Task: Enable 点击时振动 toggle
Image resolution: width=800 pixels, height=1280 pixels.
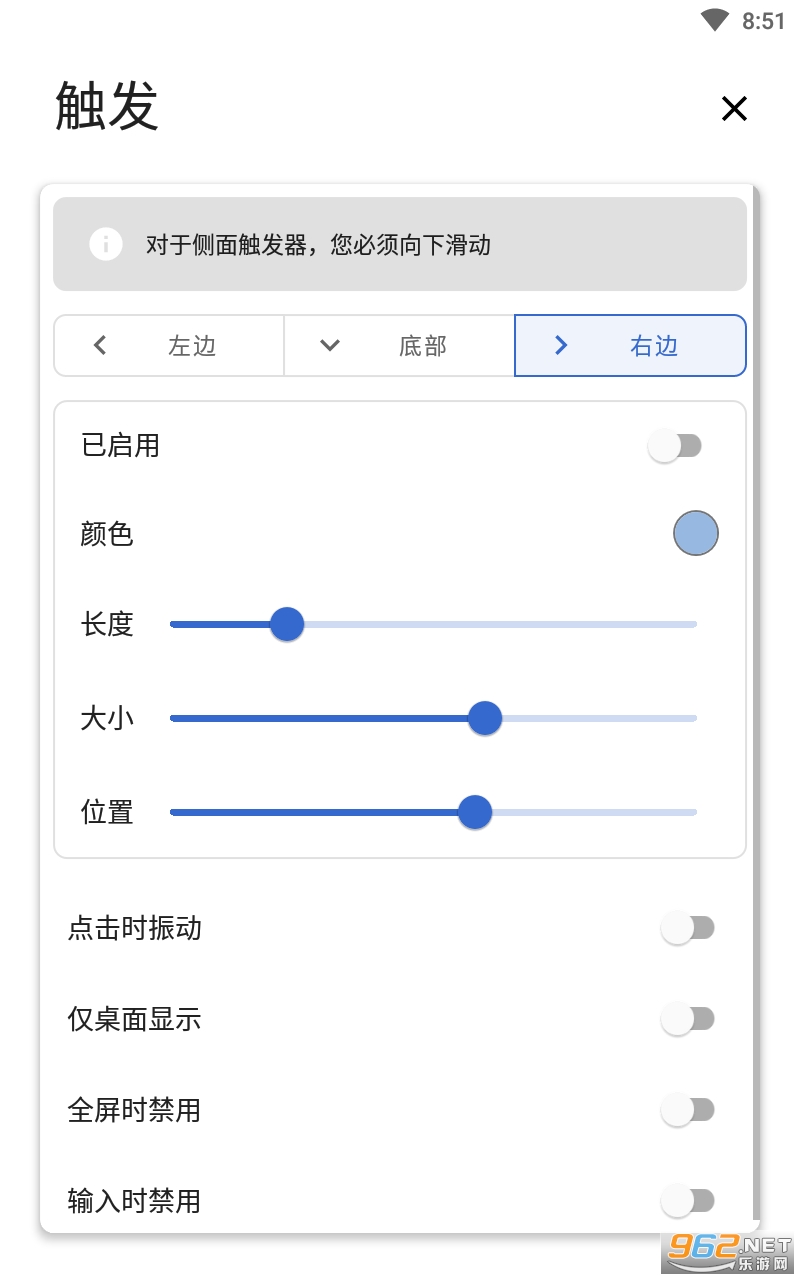Action: (x=688, y=928)
